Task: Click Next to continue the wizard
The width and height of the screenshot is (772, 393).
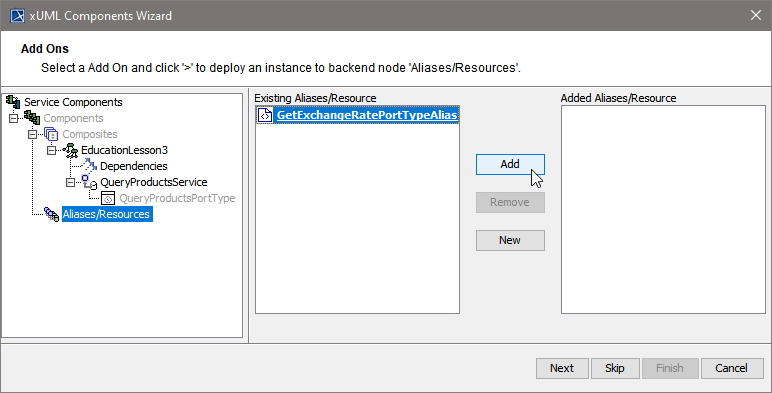Action: [x=562, y=368]
